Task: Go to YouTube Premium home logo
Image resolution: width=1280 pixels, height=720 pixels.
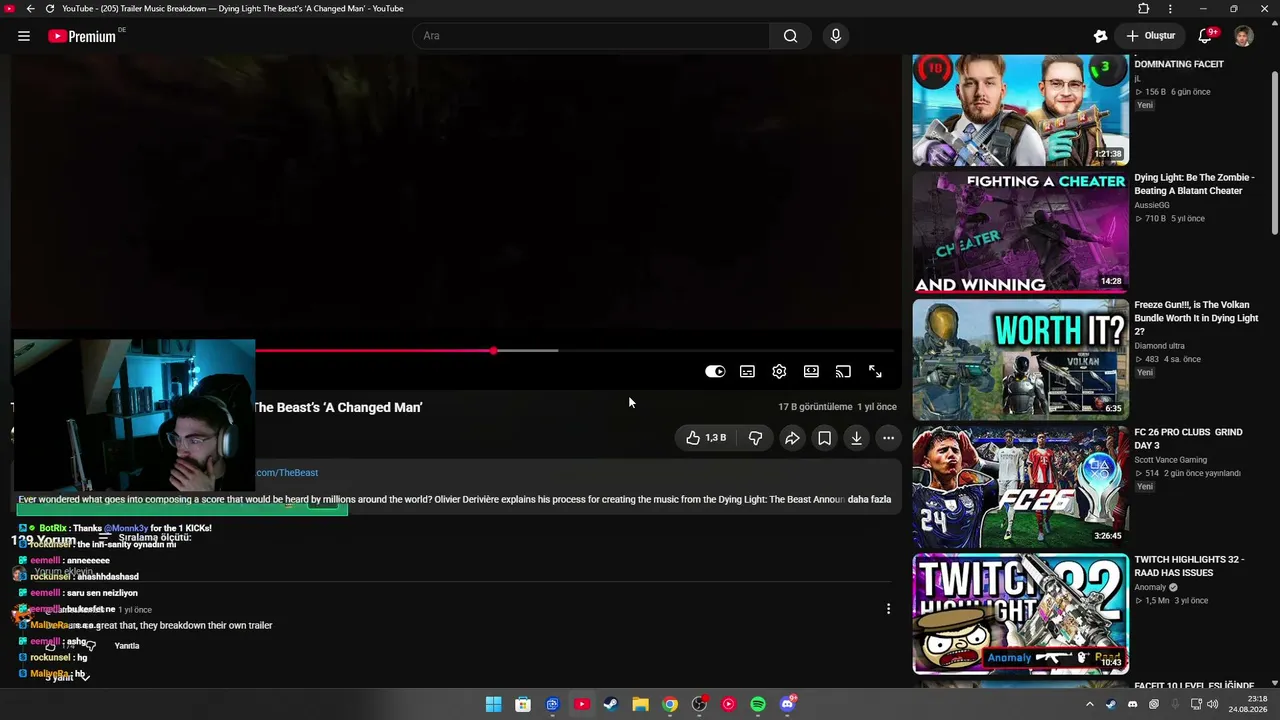Action: [82, 36]
